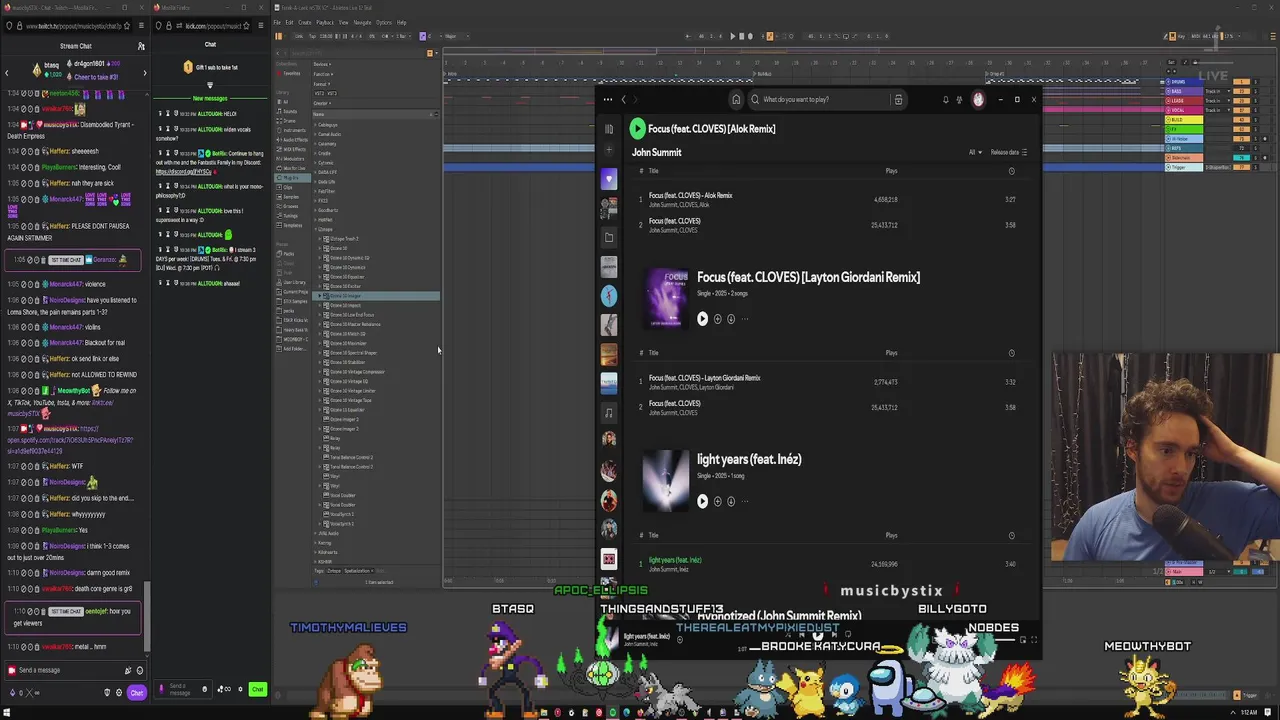Select Intro locator in Ableton arrangement
The image size is (1280, 720).
pyautogui.click(x=452, y=74)
